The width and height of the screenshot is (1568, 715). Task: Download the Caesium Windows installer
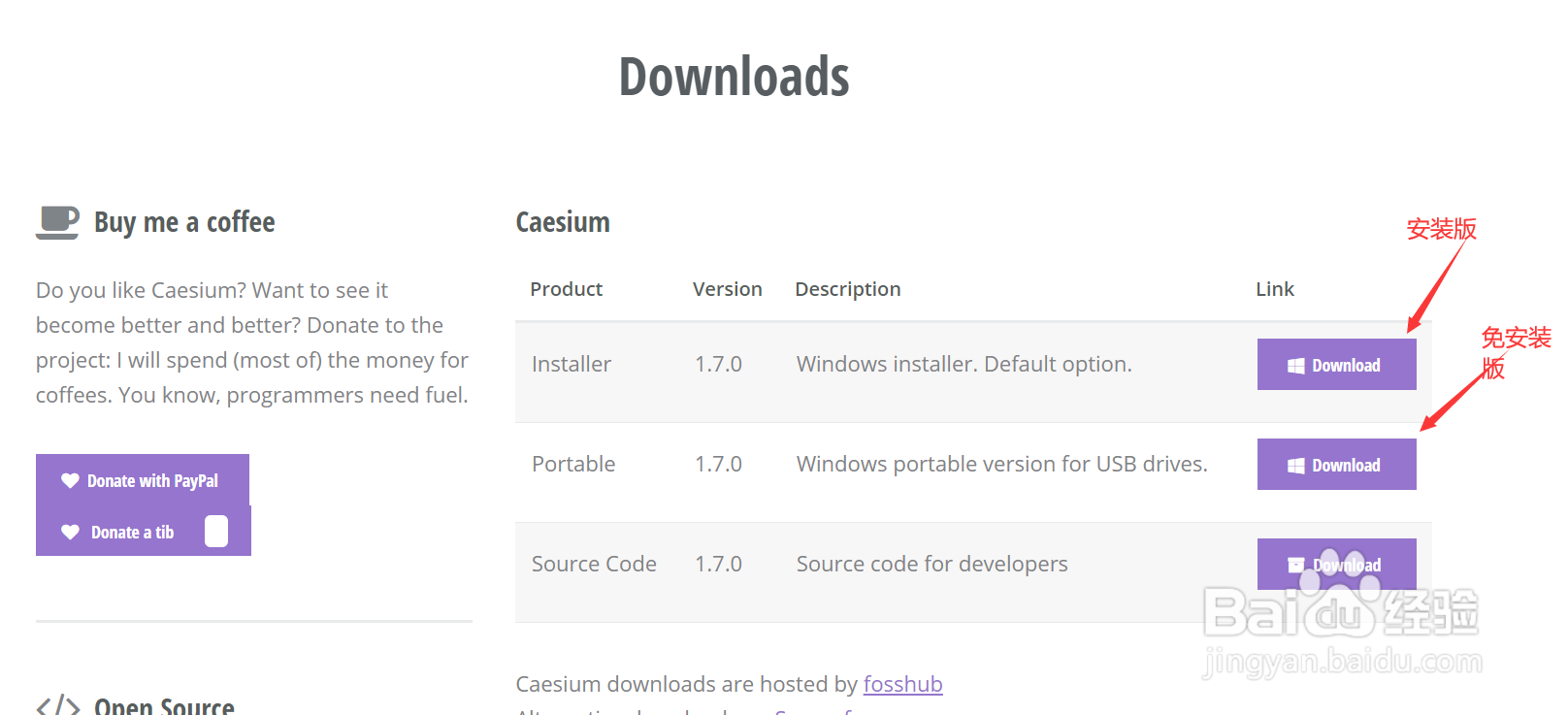tap(1336, 365)
